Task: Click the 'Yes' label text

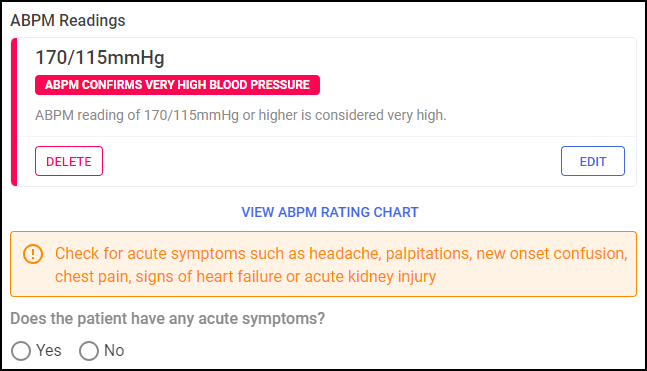Action: pos(49,350)
